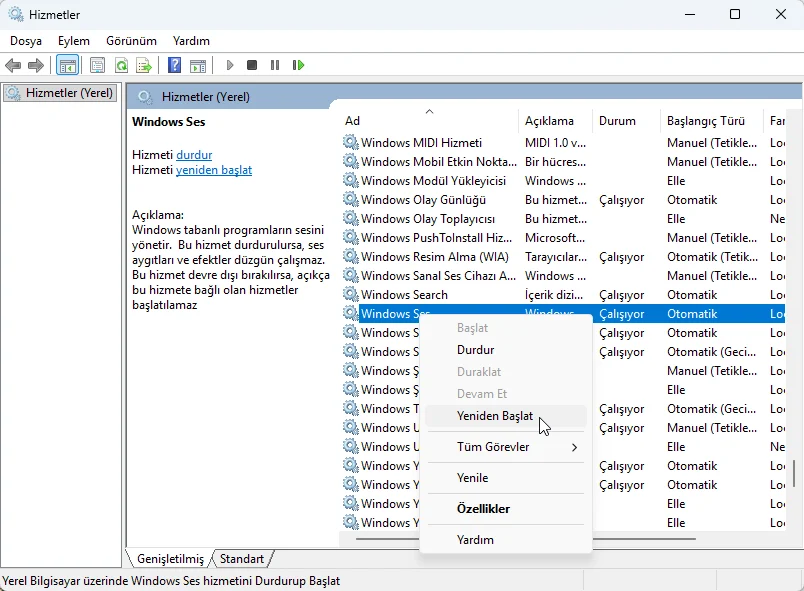Click gear icon of Windows Olay Günlüğü row

351,199
